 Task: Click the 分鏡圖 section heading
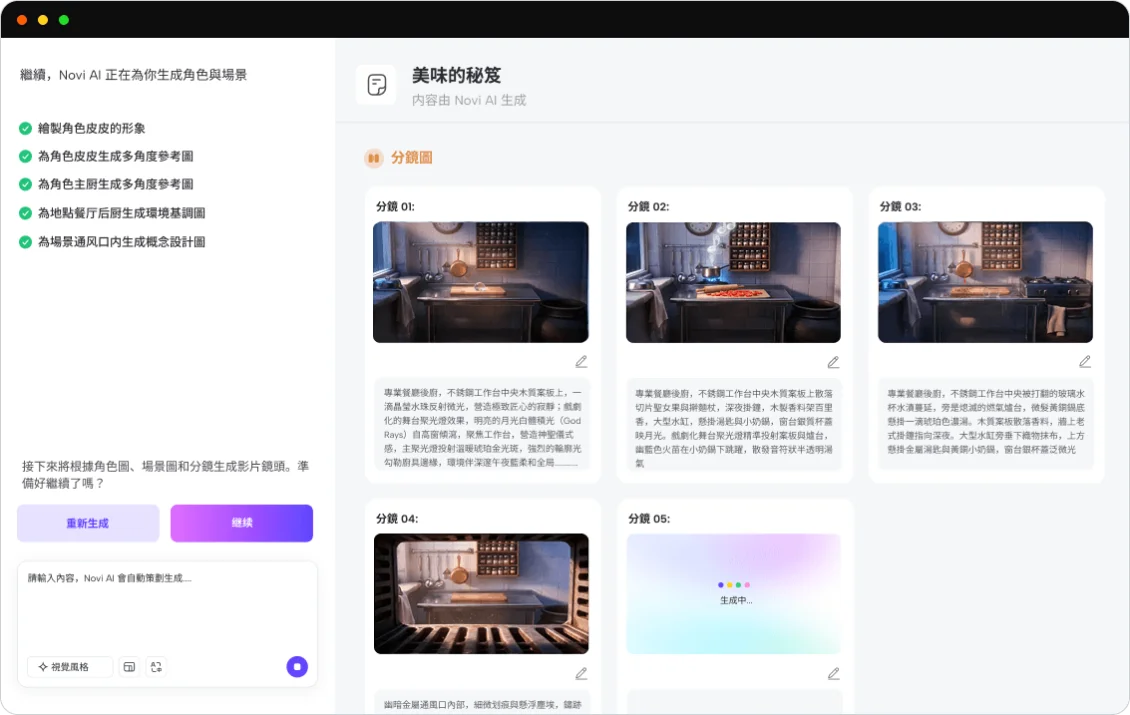click(x=411, y=158)
